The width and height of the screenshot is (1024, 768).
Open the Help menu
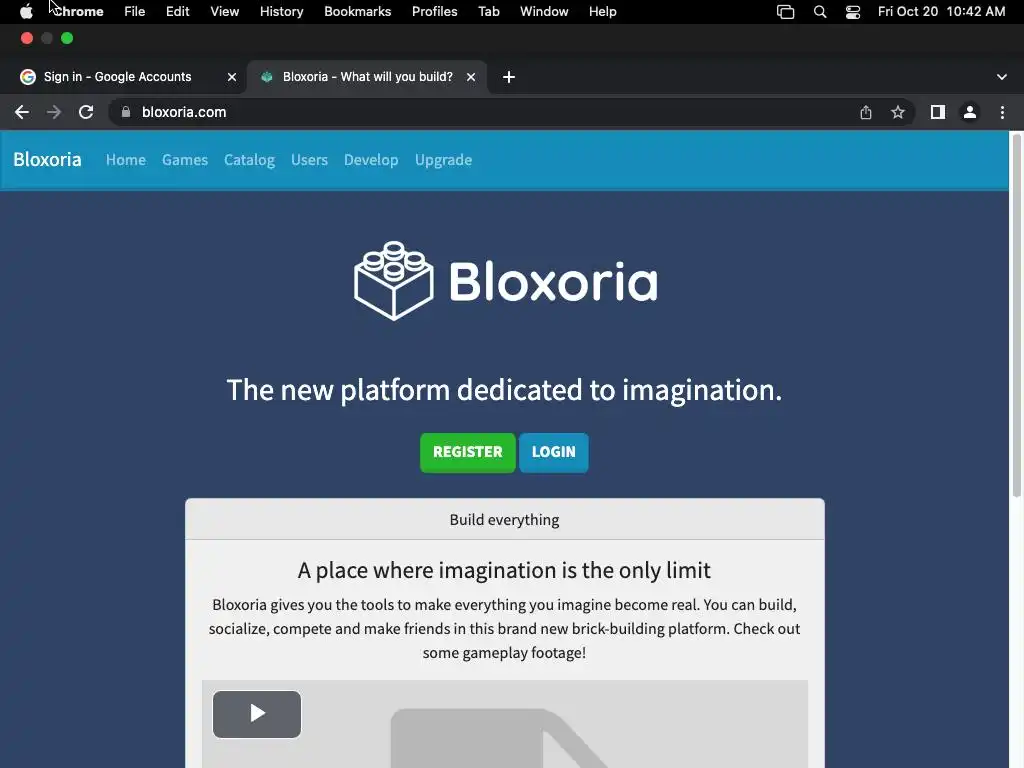[602, 12]
